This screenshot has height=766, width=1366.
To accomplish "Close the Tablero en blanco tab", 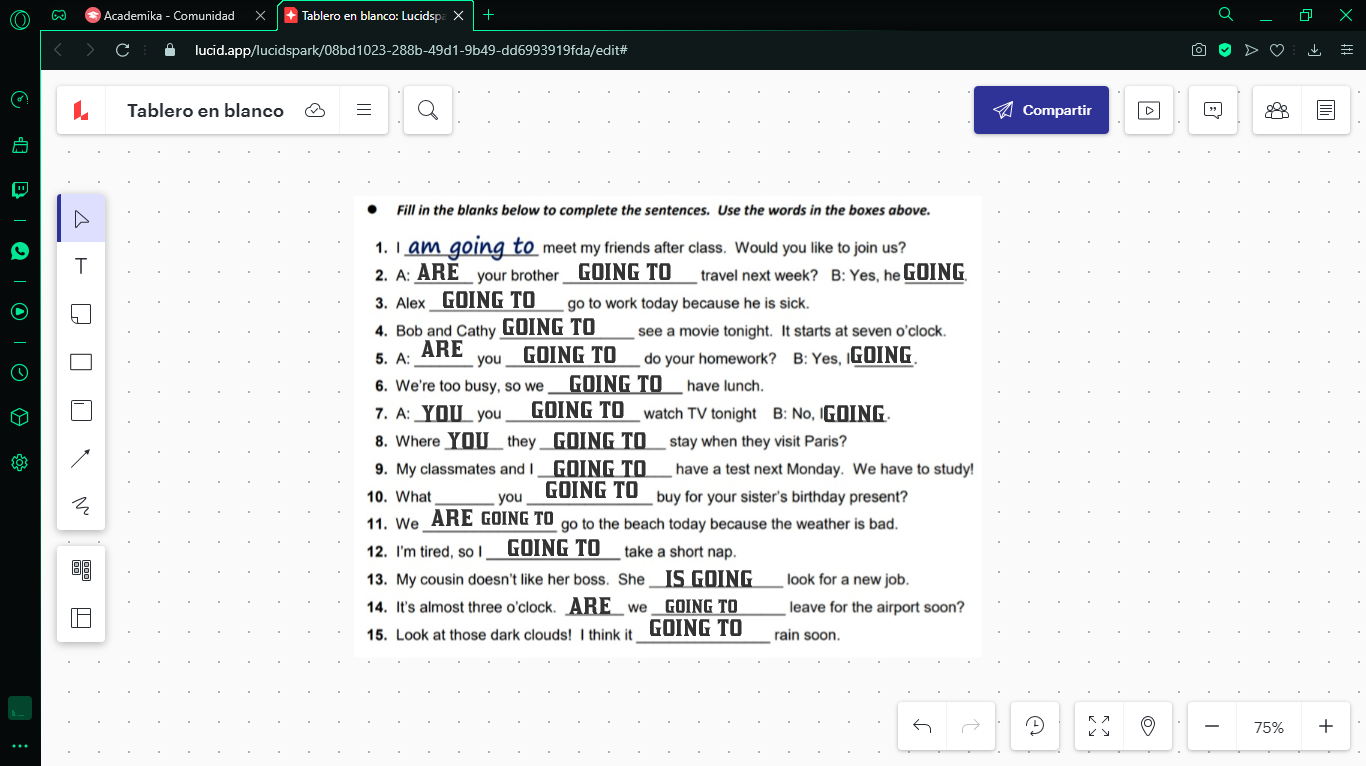I will point(458,15).
